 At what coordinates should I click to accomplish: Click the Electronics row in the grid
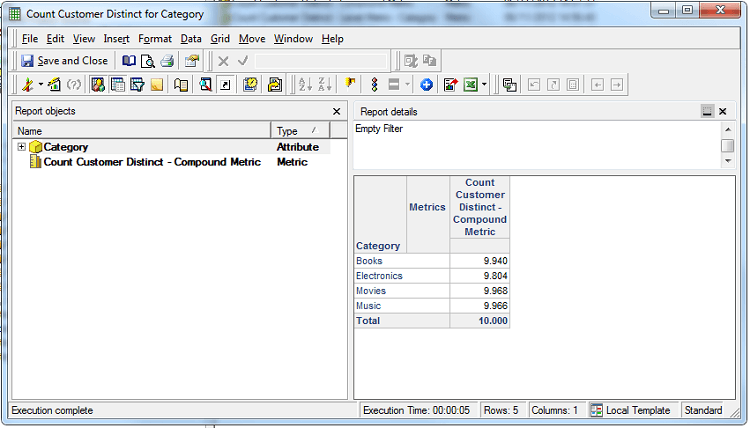pyautogui.click(x=379, y=276)
